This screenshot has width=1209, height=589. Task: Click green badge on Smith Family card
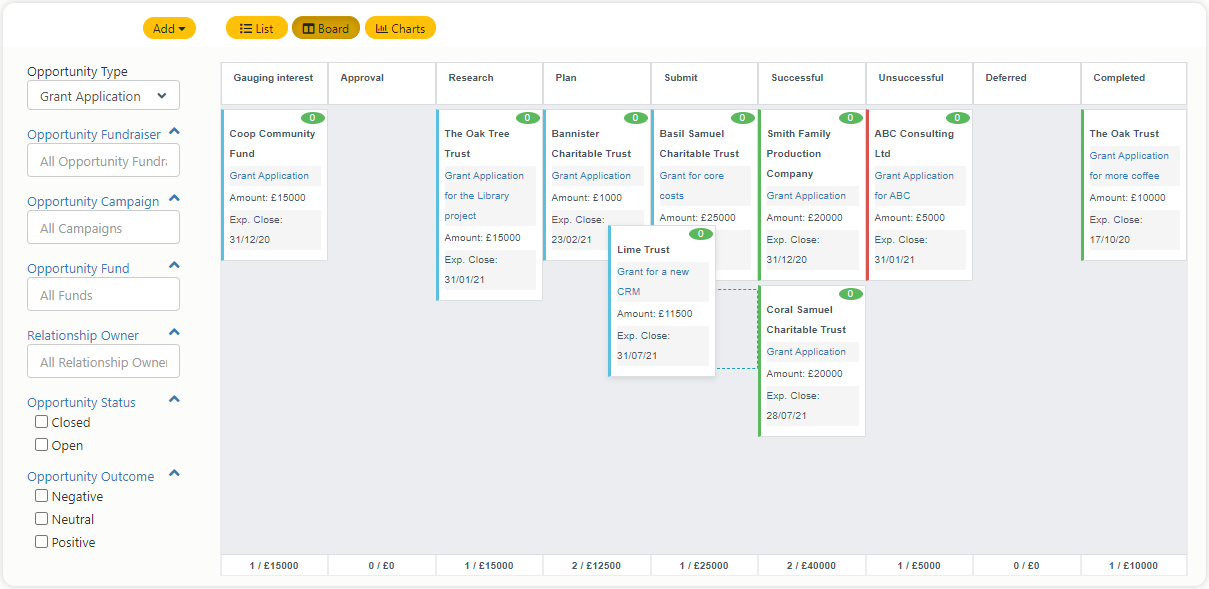(850, 118)
